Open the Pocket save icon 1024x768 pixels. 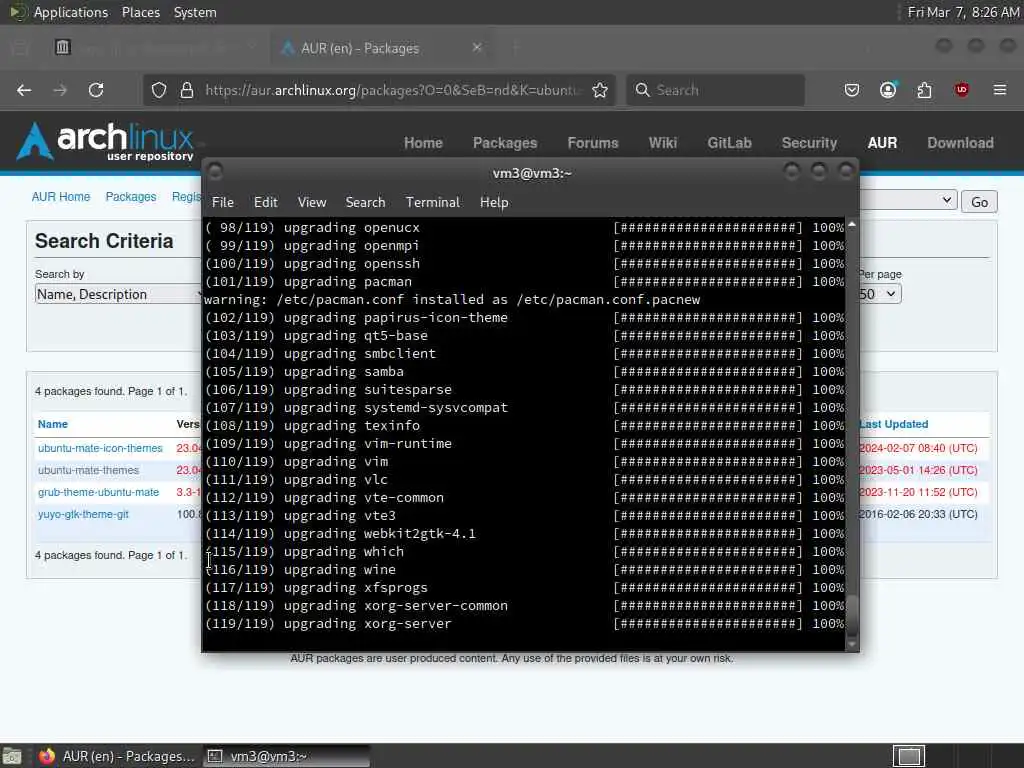(x=852, y=90)
